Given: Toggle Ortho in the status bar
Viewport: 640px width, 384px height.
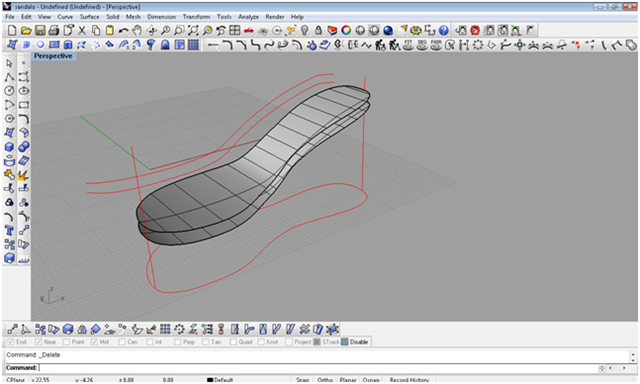Looking at the screenshot, I should (x=325, y=380).
